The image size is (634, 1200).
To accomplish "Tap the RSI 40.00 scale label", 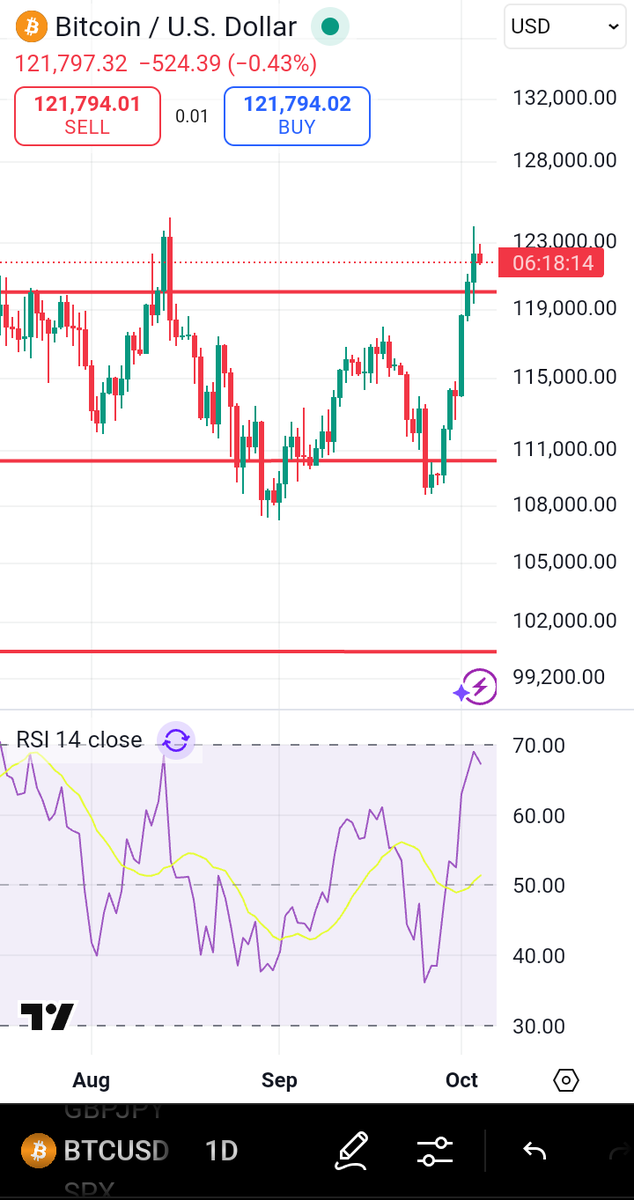I will click(539, 956).
